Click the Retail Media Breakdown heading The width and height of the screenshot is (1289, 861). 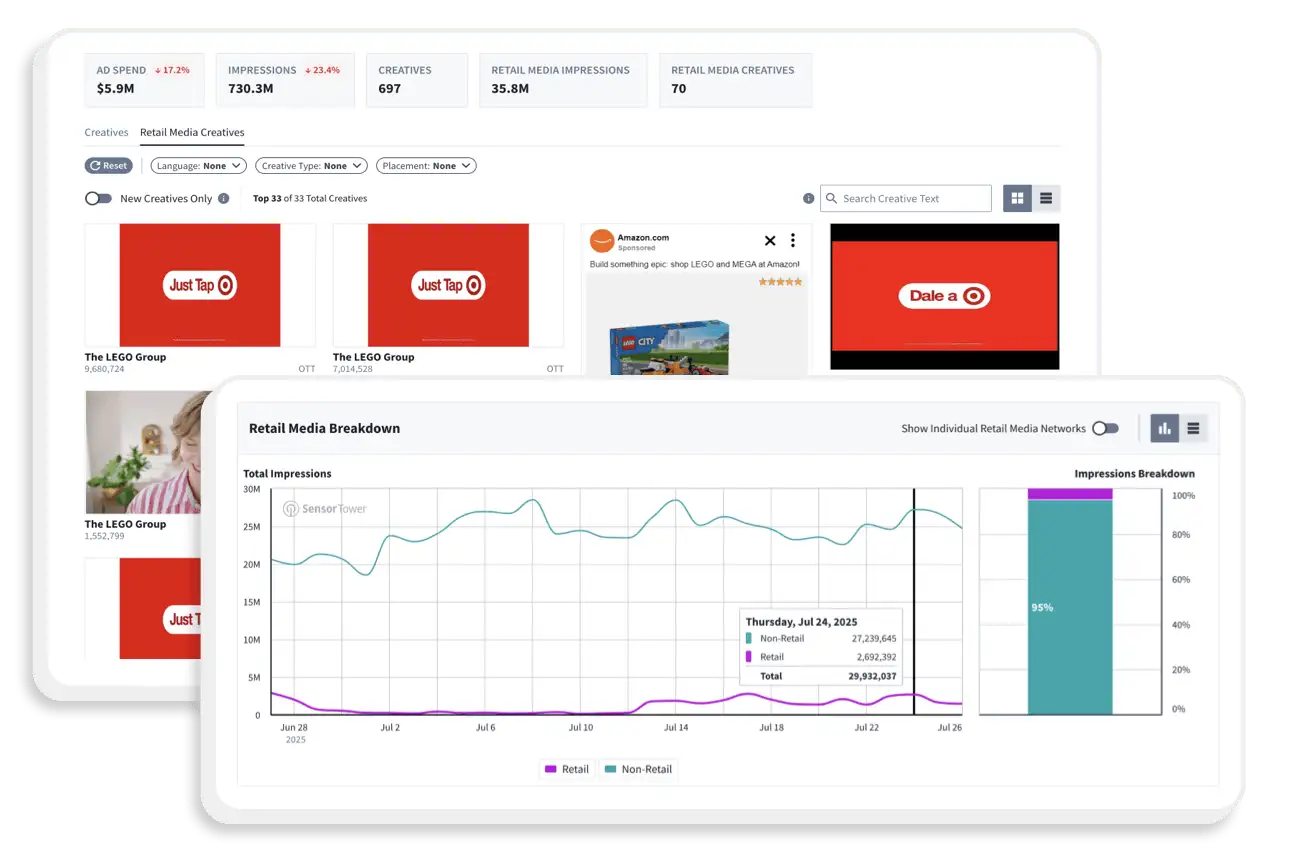pyautogui.click(x=324, y=428)
